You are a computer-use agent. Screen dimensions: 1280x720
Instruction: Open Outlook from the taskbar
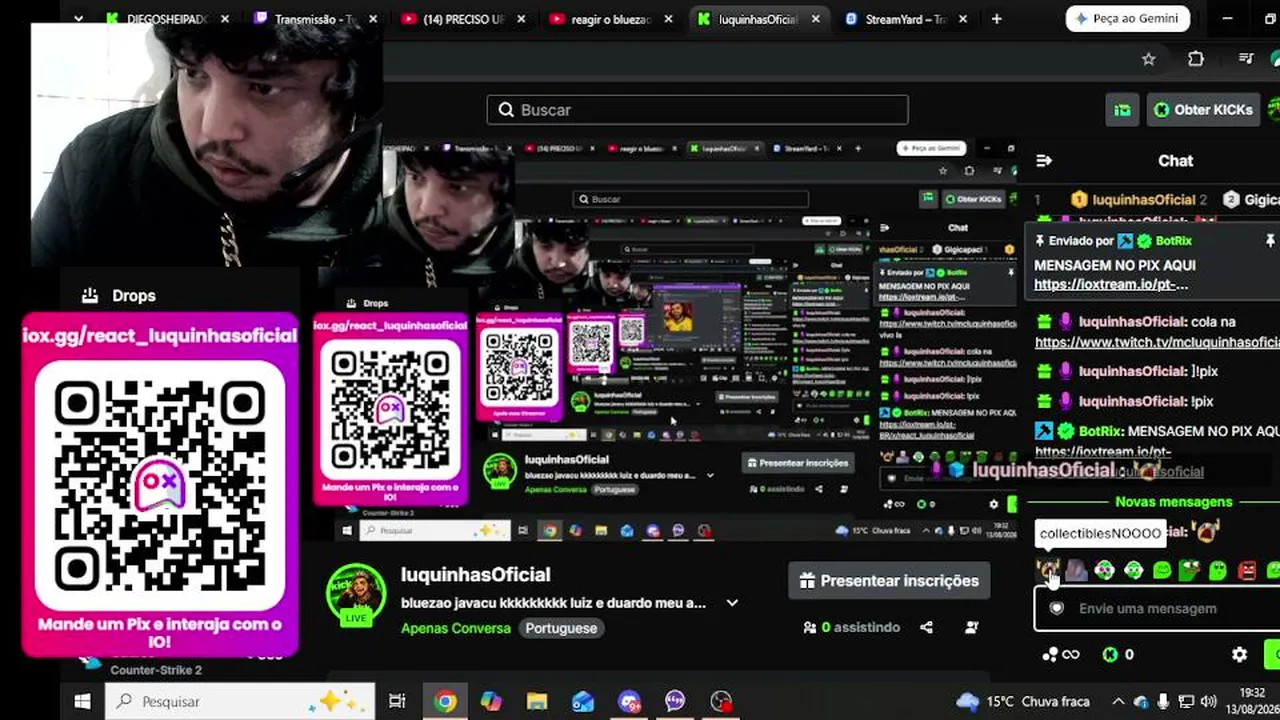583,702
